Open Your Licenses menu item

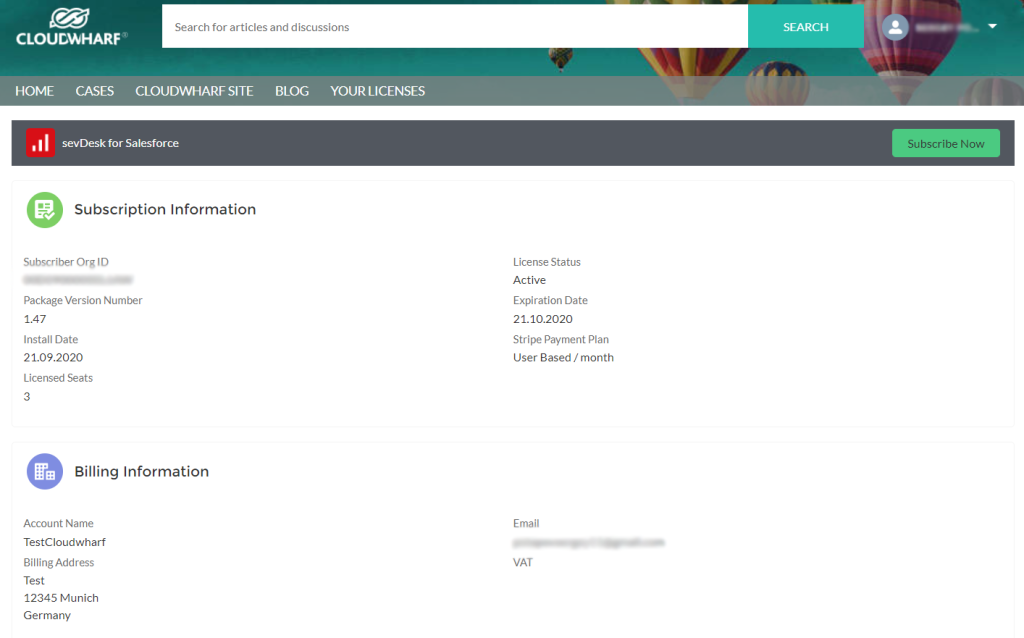tap(377, 91)
